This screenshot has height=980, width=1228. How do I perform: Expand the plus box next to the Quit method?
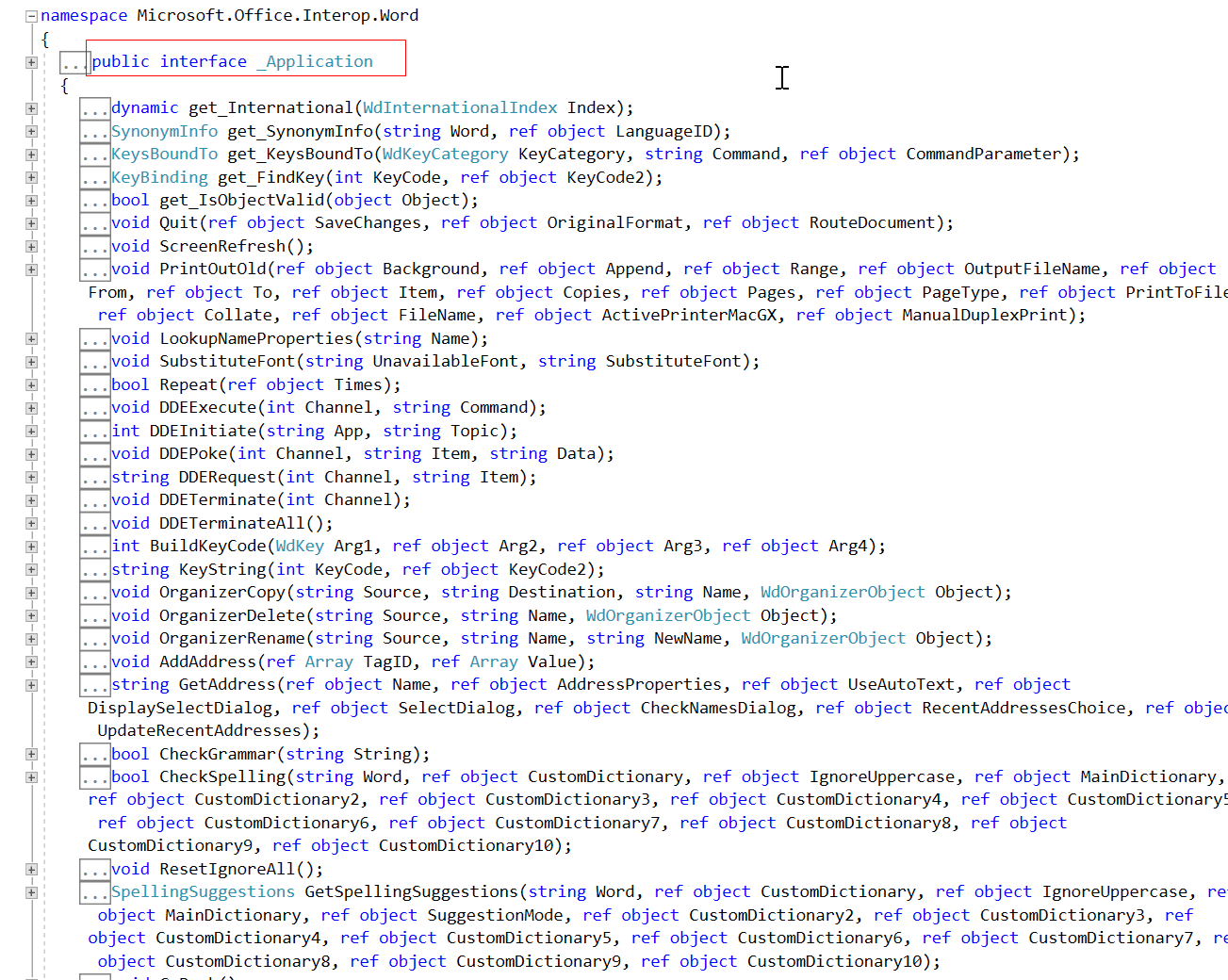click(32, 222)
